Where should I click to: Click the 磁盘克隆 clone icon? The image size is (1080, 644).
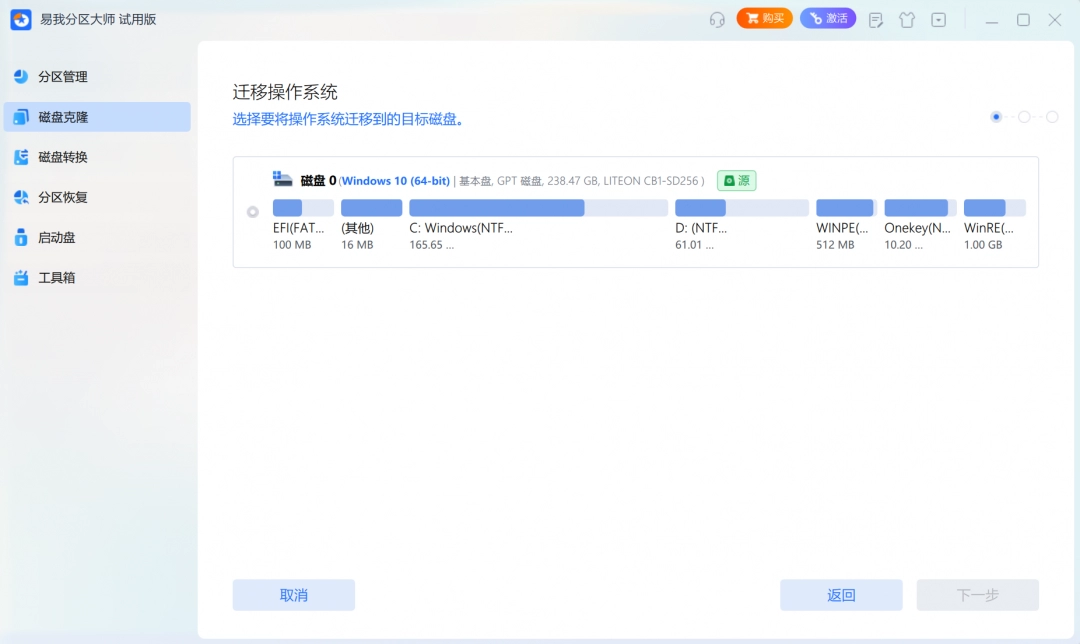21,117
